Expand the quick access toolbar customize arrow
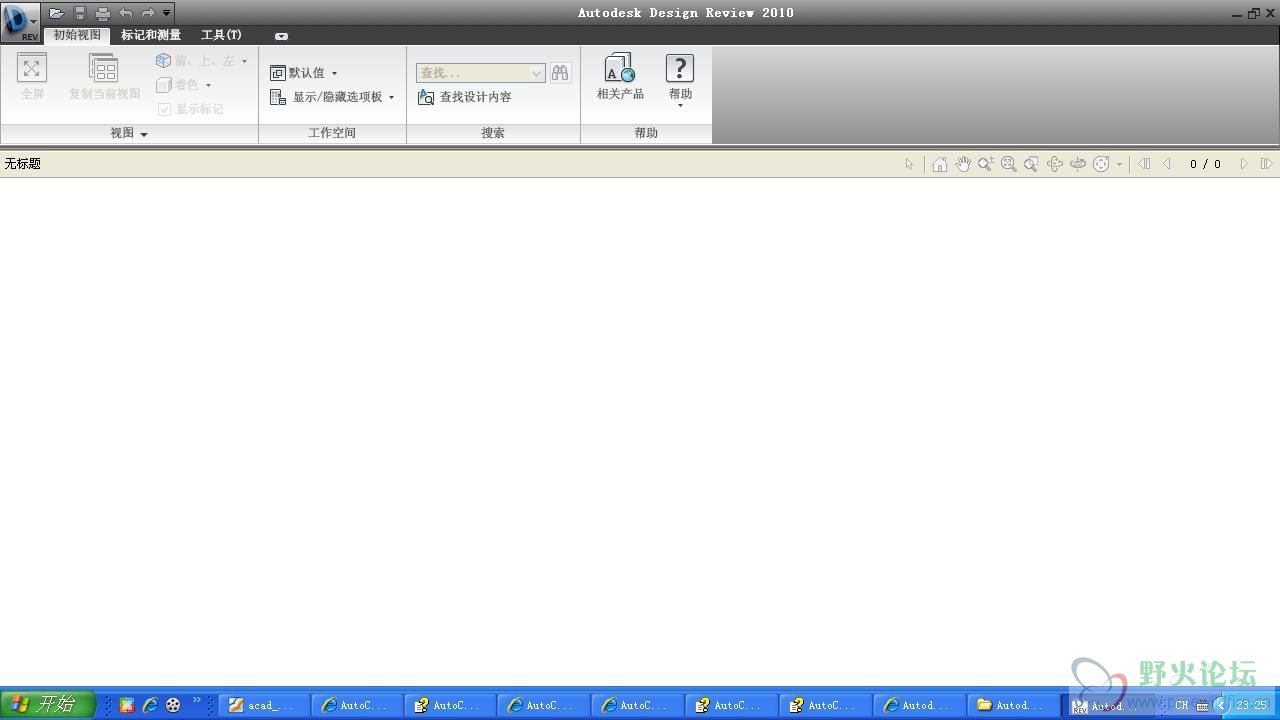Screen dimensions: 1280x720 click(x=167, y=13)
